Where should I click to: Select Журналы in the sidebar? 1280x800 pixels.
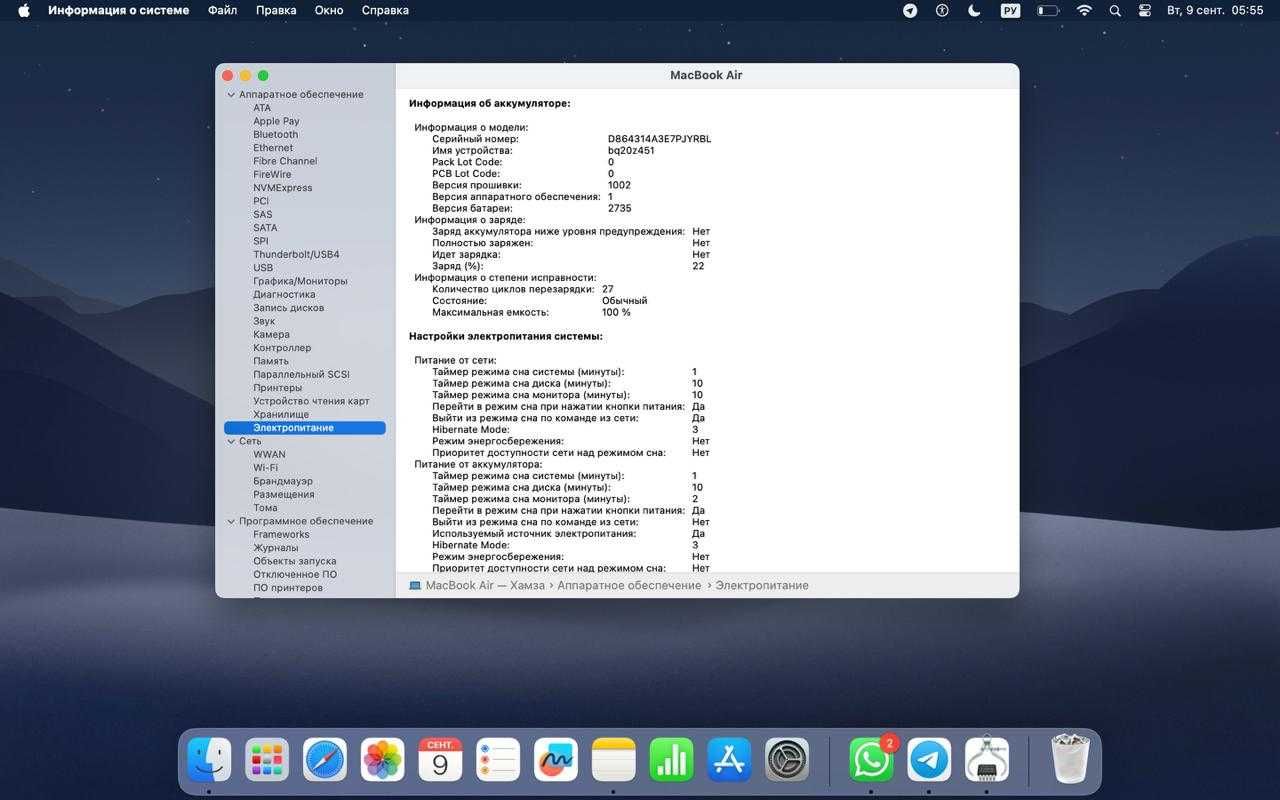click(x=275, y=548)
